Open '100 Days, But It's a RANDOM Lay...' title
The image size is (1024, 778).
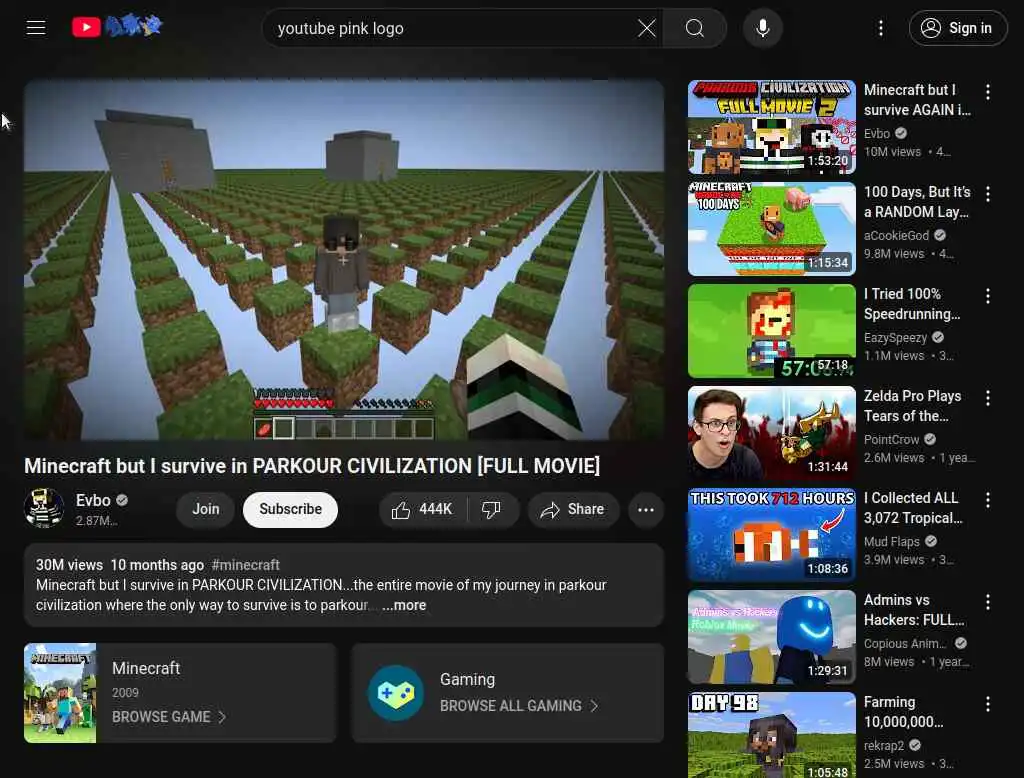917,202
